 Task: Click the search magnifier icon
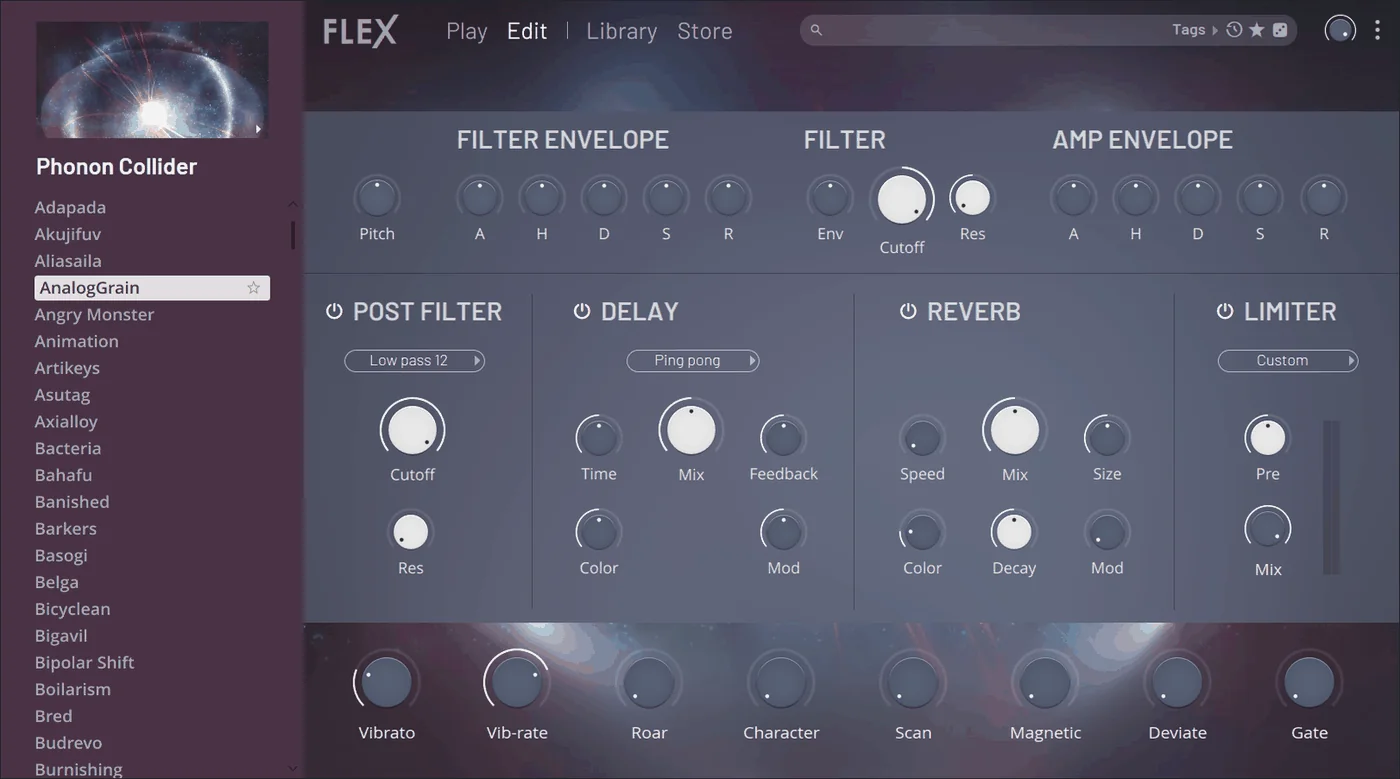(x=816, y=30)
